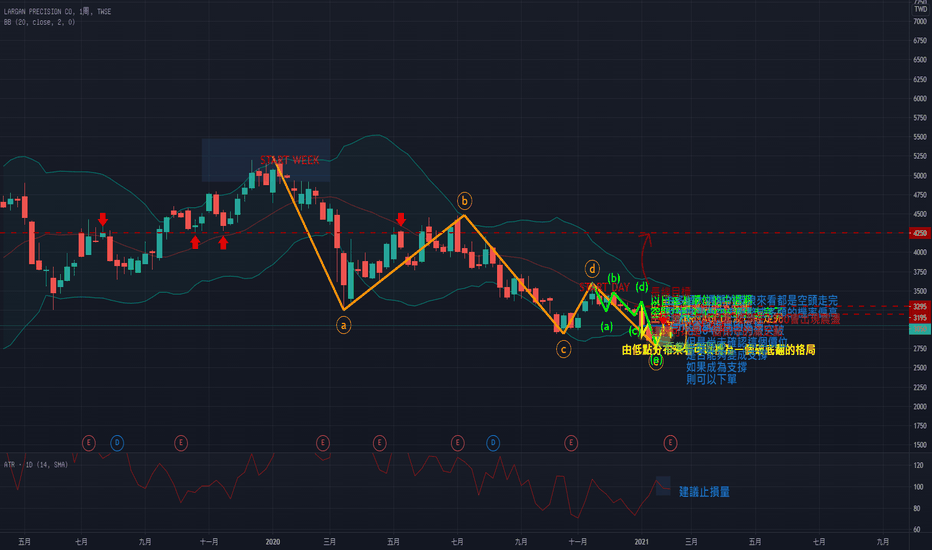The image size is (932, 550).
Task: Click the 60 value on ATR axis
Action: point(917,530)
